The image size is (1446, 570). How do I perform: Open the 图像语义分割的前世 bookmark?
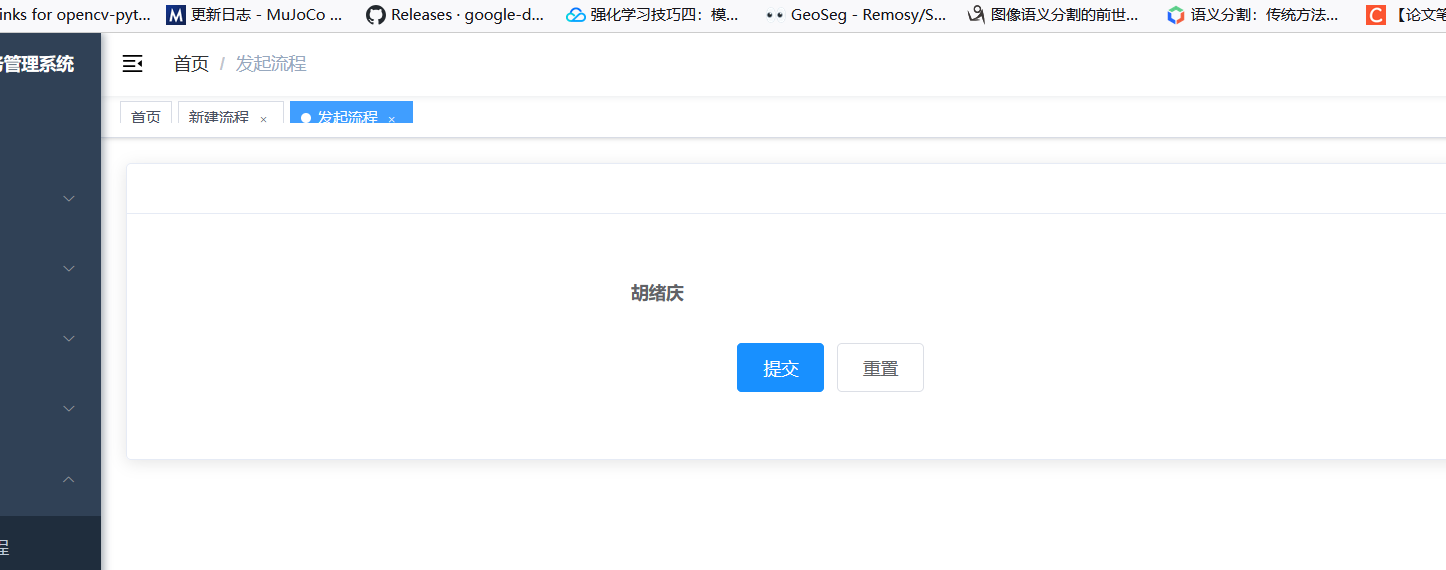pyautogui.click(x=1053, y=15)
